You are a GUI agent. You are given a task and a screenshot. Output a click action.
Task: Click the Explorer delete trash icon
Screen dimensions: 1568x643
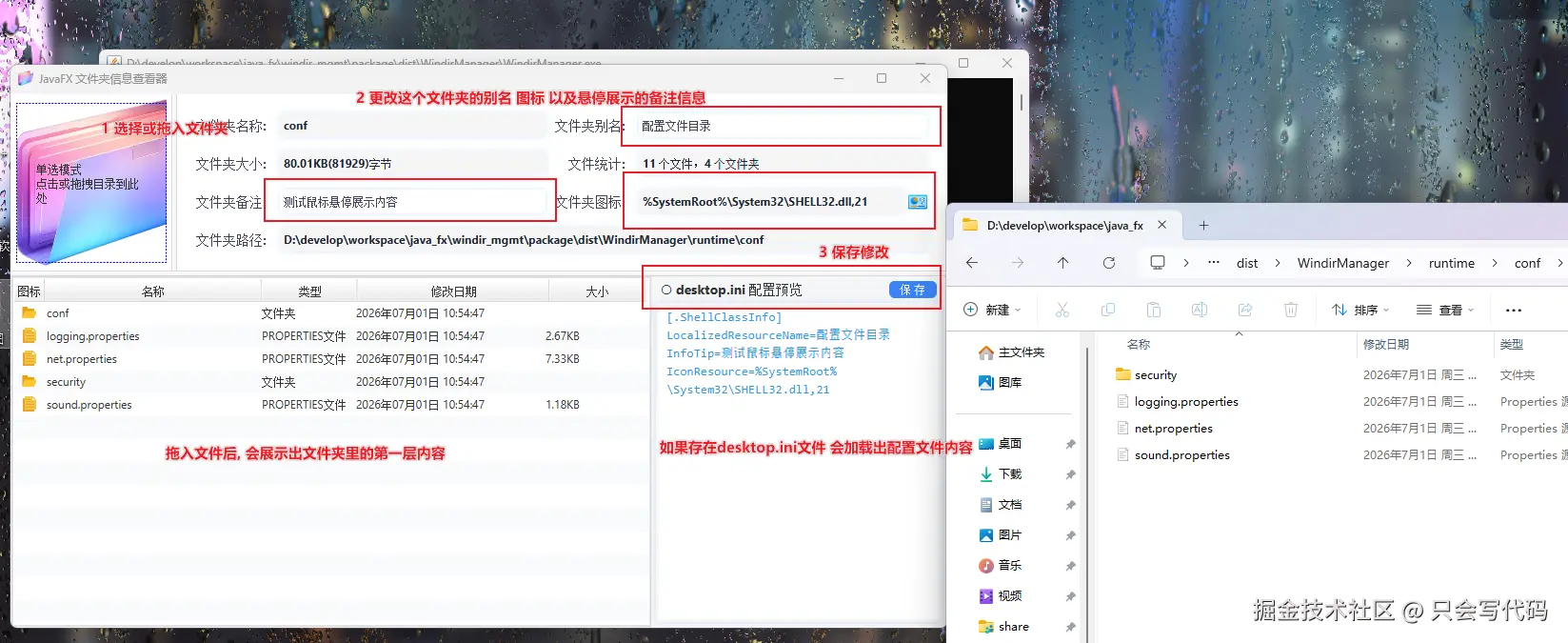click(x=1291, y=310)
